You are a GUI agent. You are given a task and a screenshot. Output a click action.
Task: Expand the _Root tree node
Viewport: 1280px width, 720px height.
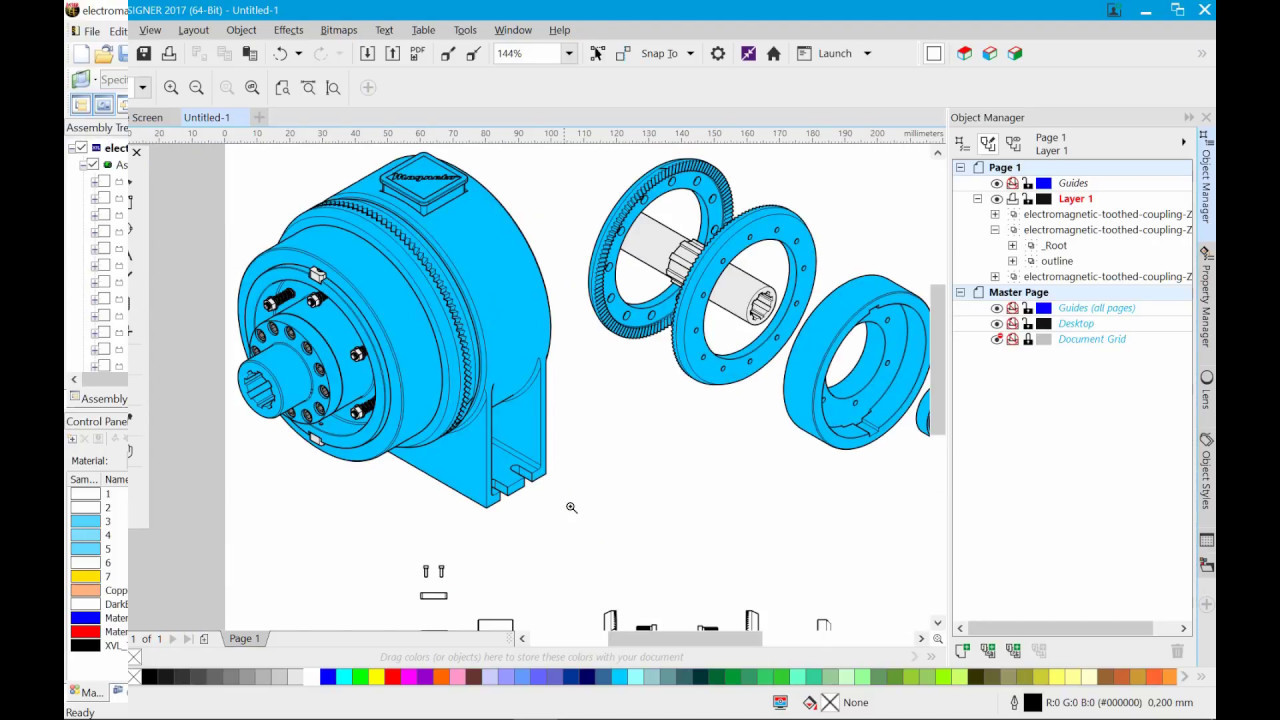(1011, 246)
